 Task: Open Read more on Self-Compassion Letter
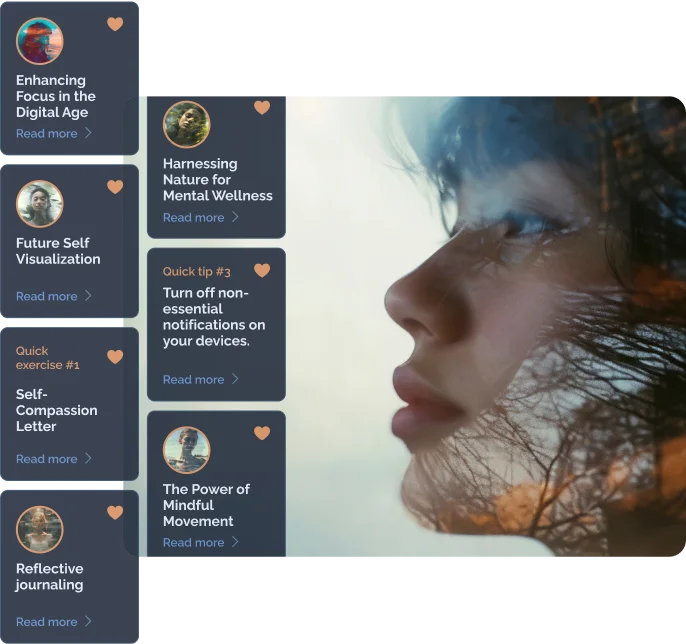coord(46,459)
